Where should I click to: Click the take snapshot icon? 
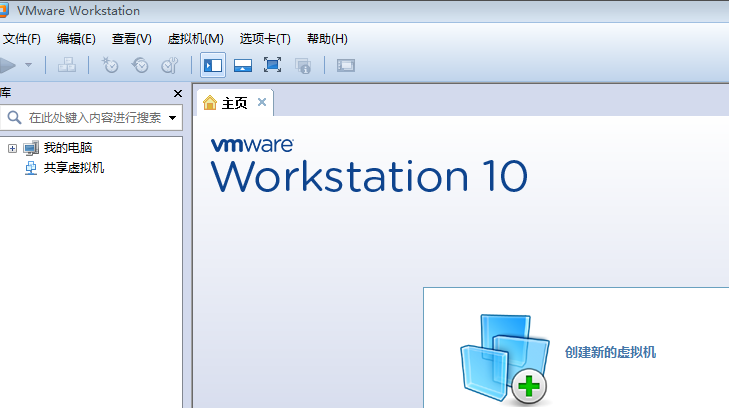point(110,65)
